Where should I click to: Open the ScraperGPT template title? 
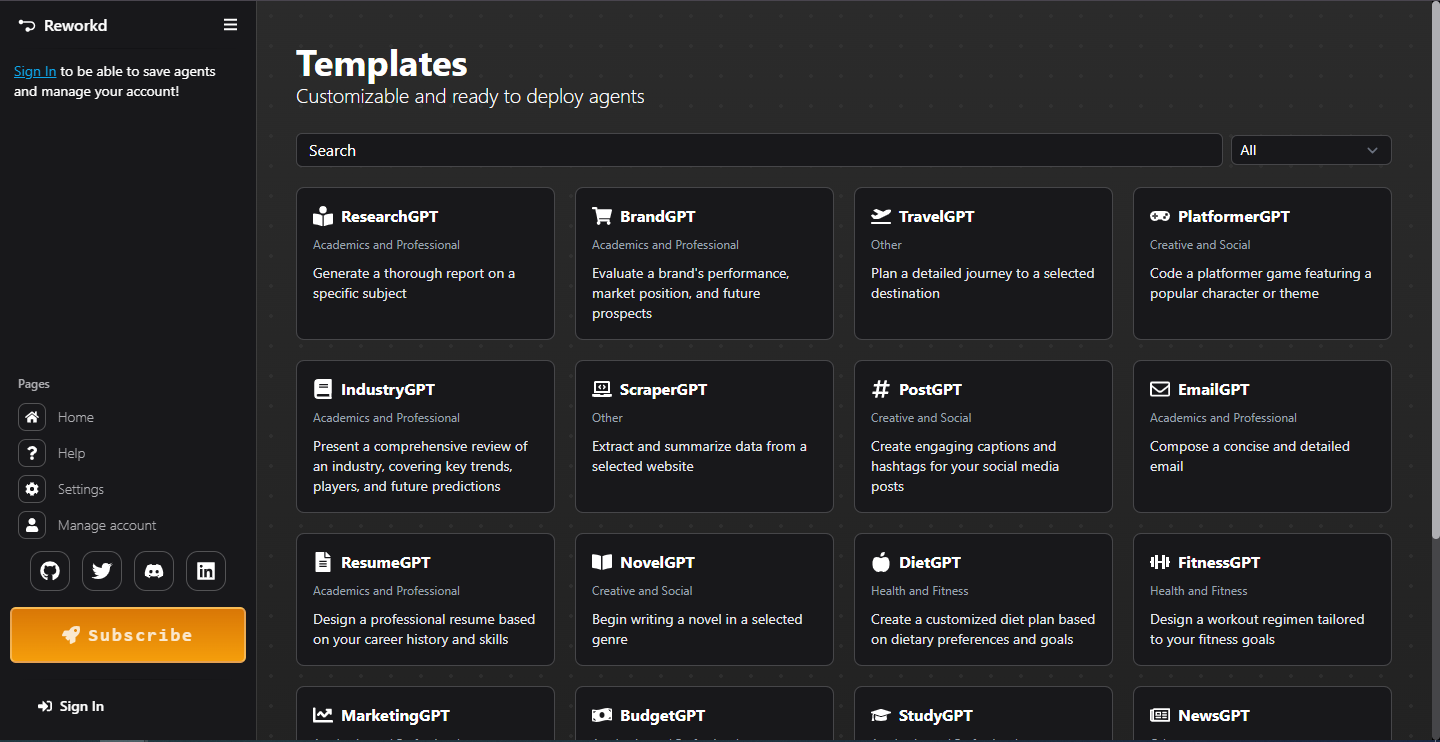663,389
